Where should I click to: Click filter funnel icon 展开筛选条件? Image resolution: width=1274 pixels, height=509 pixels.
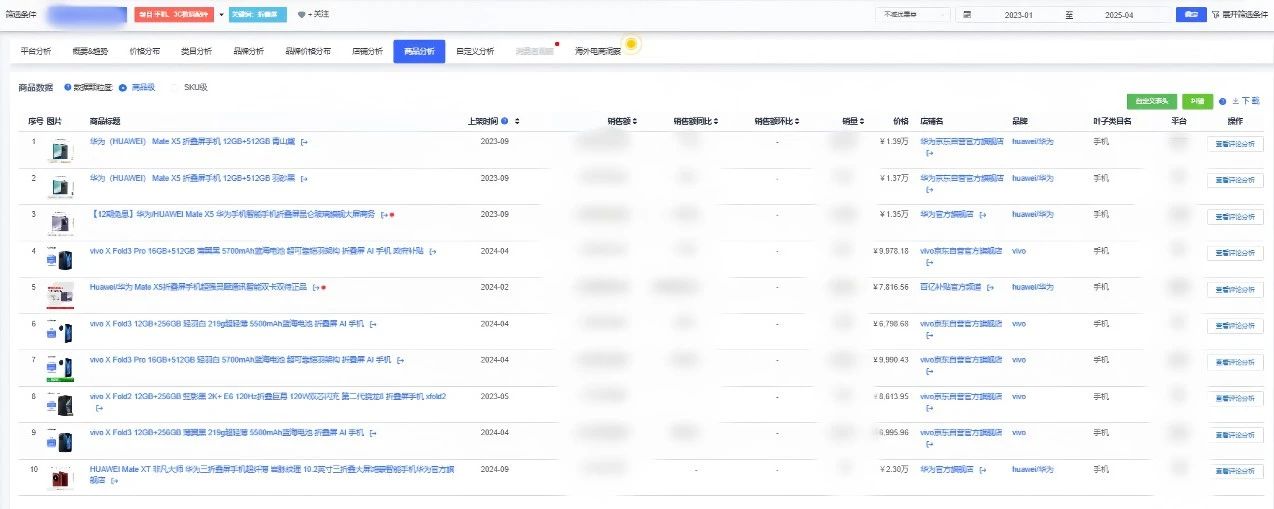(1214, 15)
